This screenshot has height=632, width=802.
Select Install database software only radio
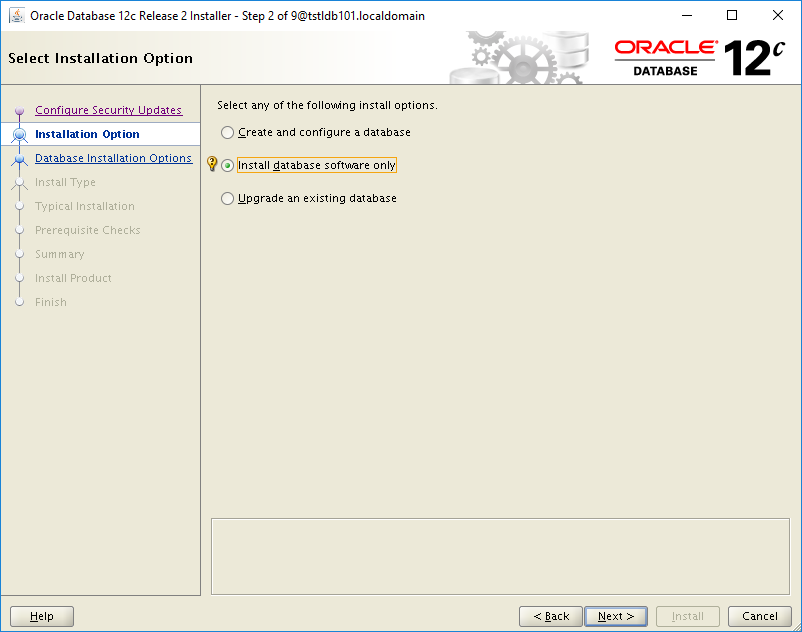click(228, 166)
